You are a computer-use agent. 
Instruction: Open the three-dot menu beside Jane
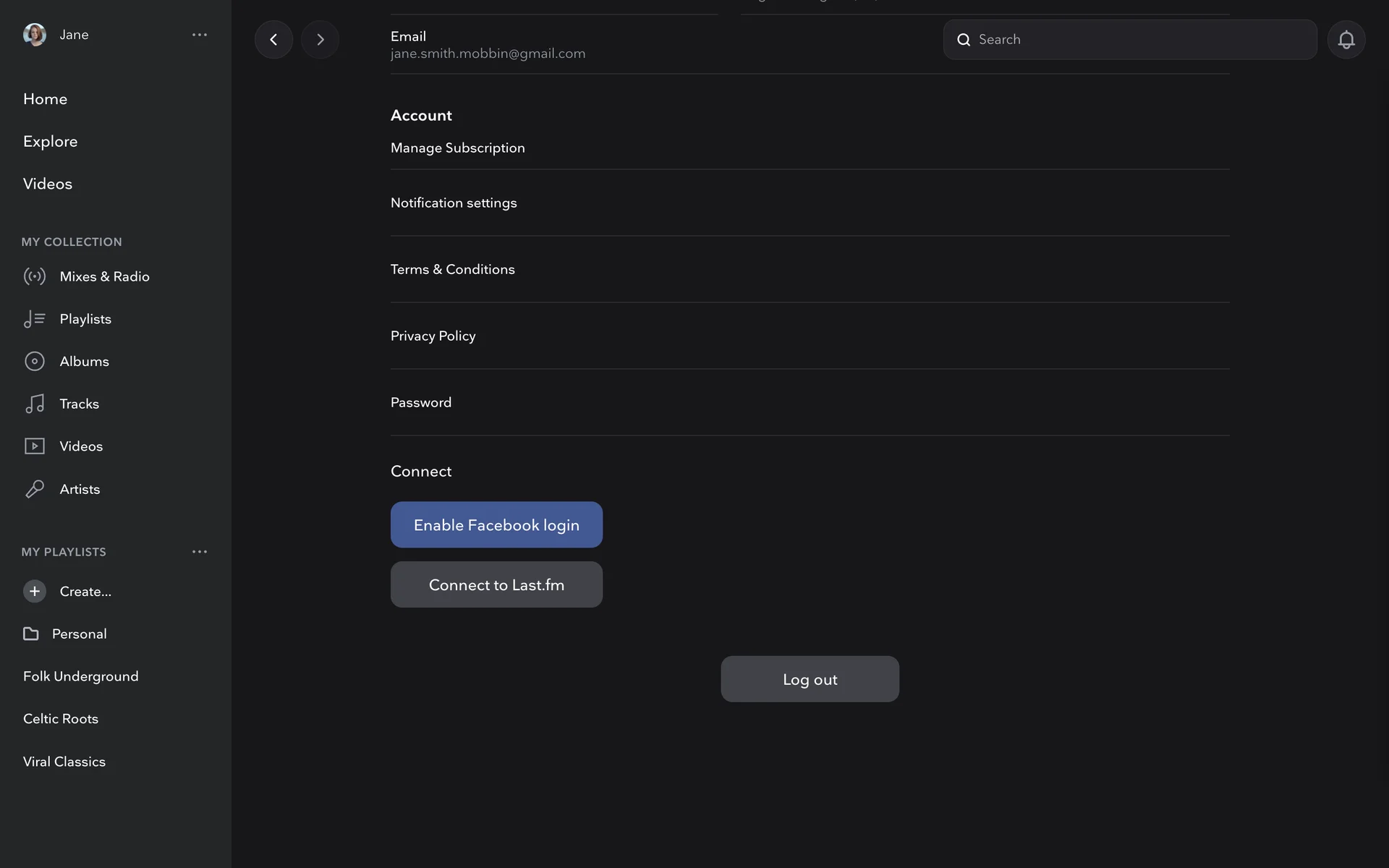coord(200,34)
